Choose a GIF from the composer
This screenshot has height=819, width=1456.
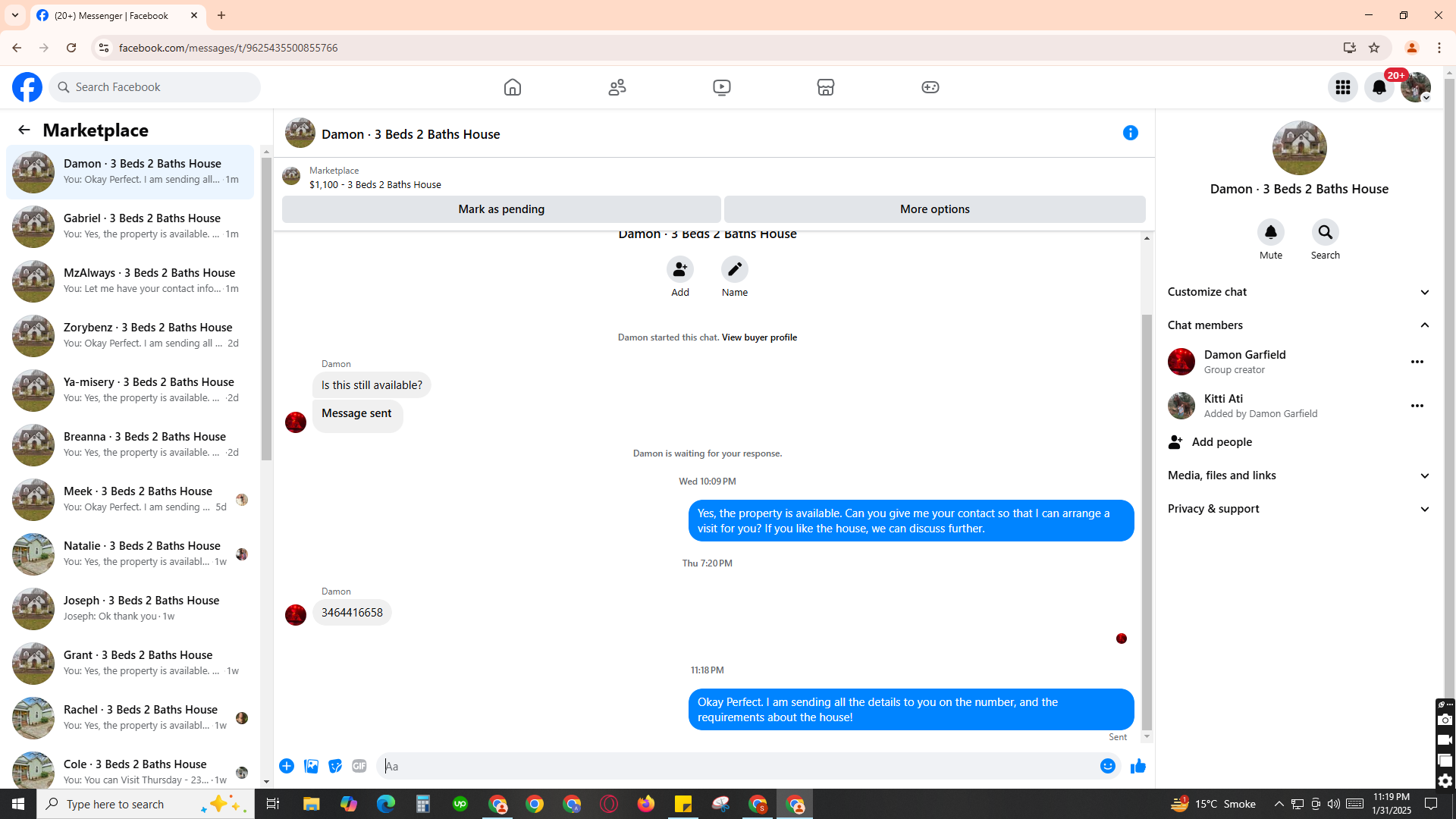coord(359,766)
